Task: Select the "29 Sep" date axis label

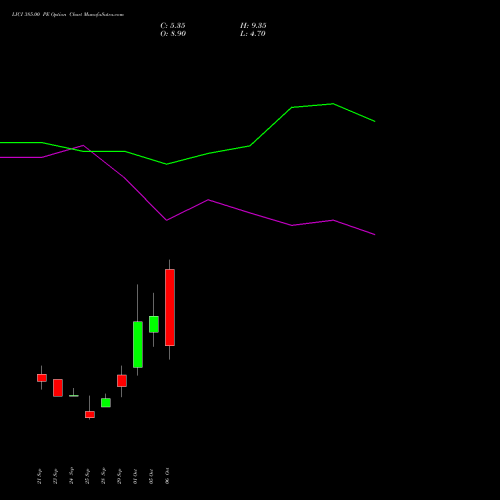Action: pos(119,476)
